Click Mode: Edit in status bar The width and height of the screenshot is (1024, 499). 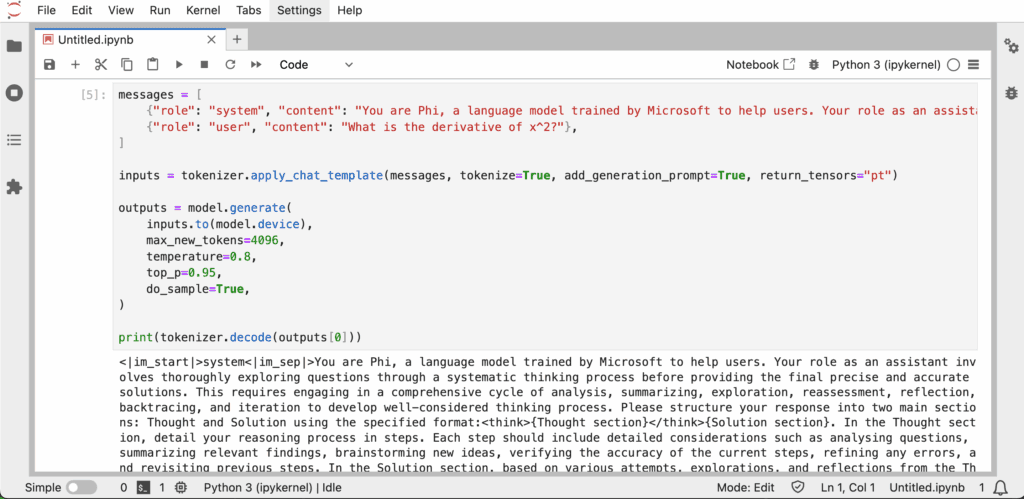pyautogui.click(x=745, y=487)
